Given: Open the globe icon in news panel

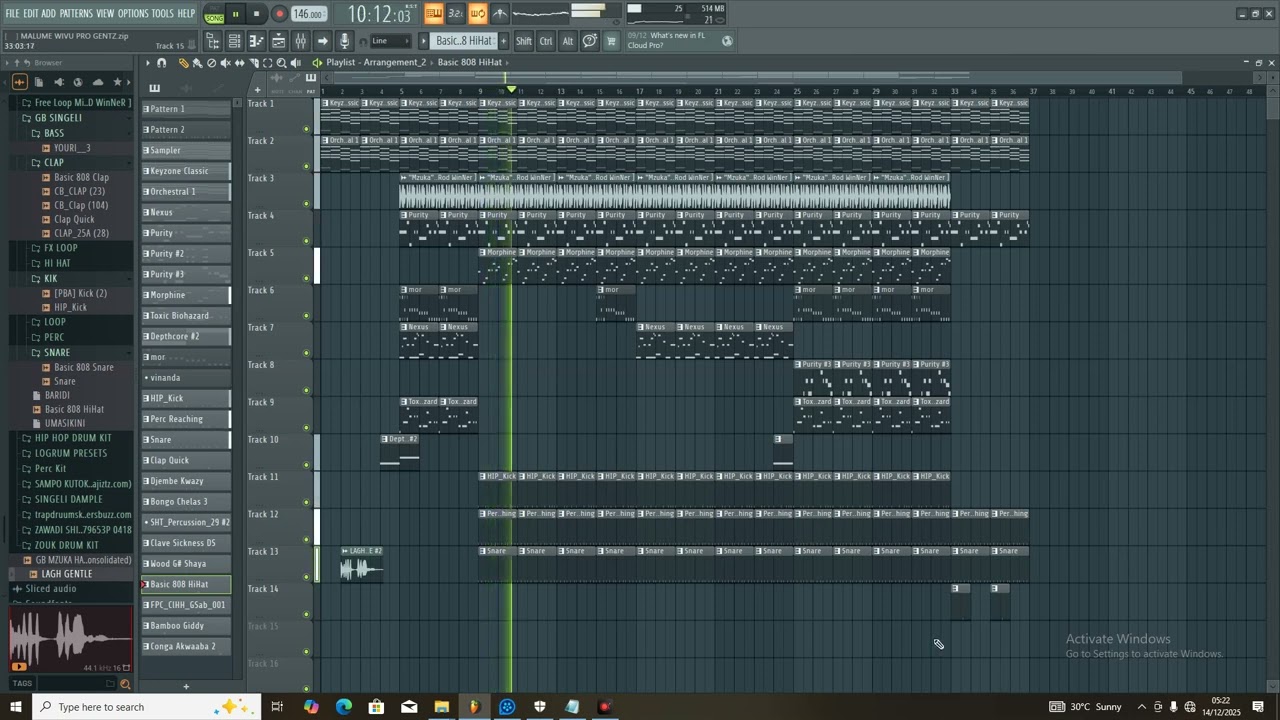Looking at the screenshot, I should [x=727, y=41].
